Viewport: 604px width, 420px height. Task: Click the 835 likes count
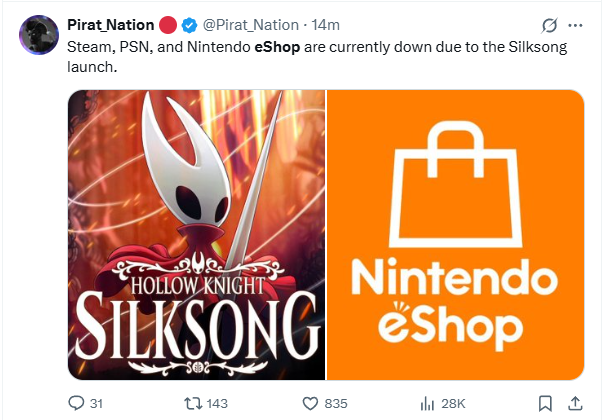point(336,402)
